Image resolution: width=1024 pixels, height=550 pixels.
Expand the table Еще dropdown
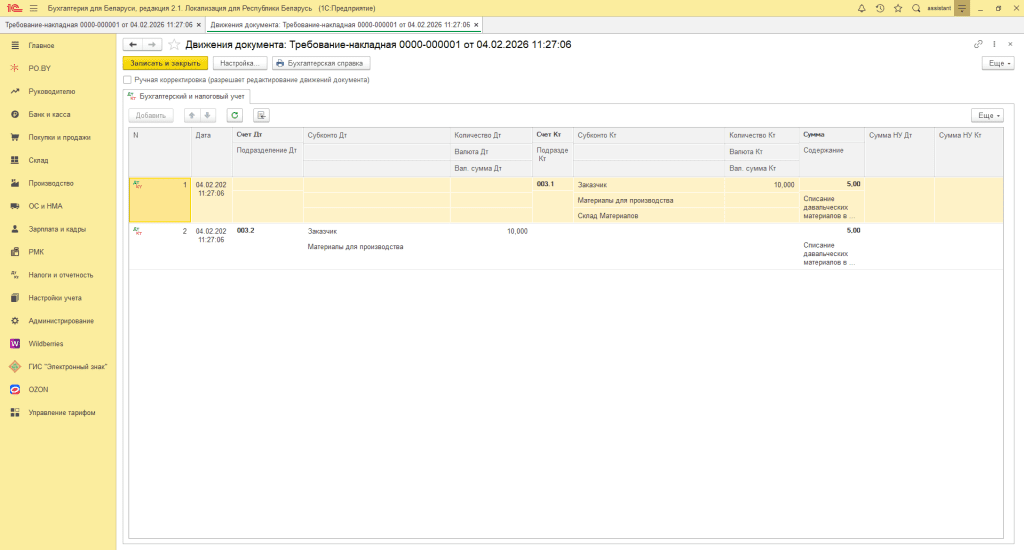coord(986,115)
